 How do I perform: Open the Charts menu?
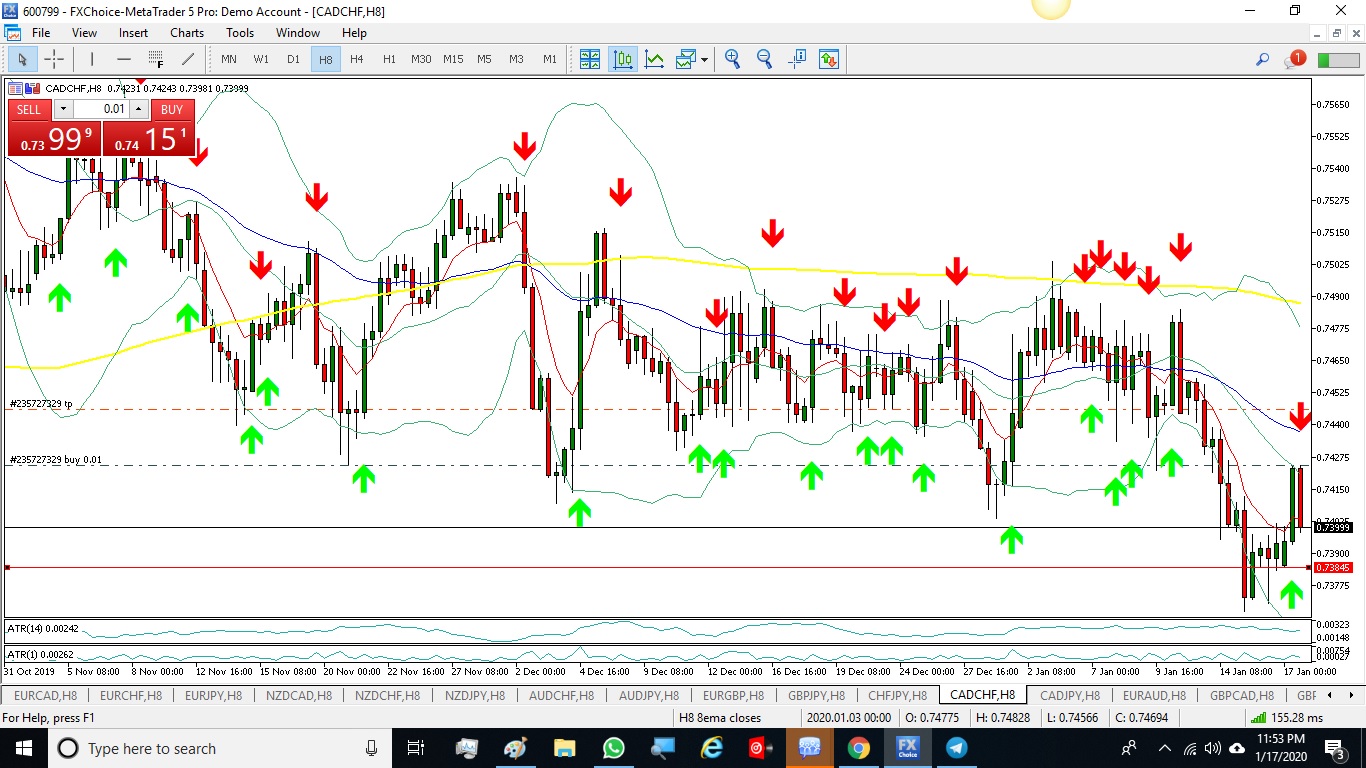[187, 33]
